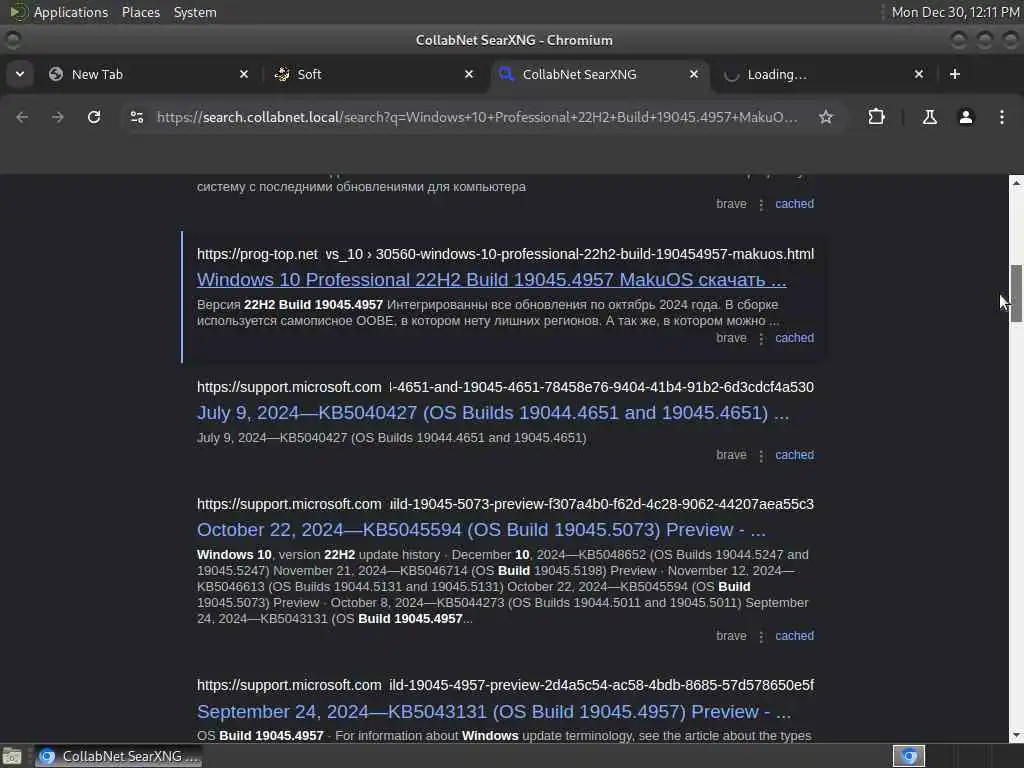The height and width of the screenshot is (768, 1024).
Task: Open cached copy of the KB5045594 result
Action: point(794,636)
